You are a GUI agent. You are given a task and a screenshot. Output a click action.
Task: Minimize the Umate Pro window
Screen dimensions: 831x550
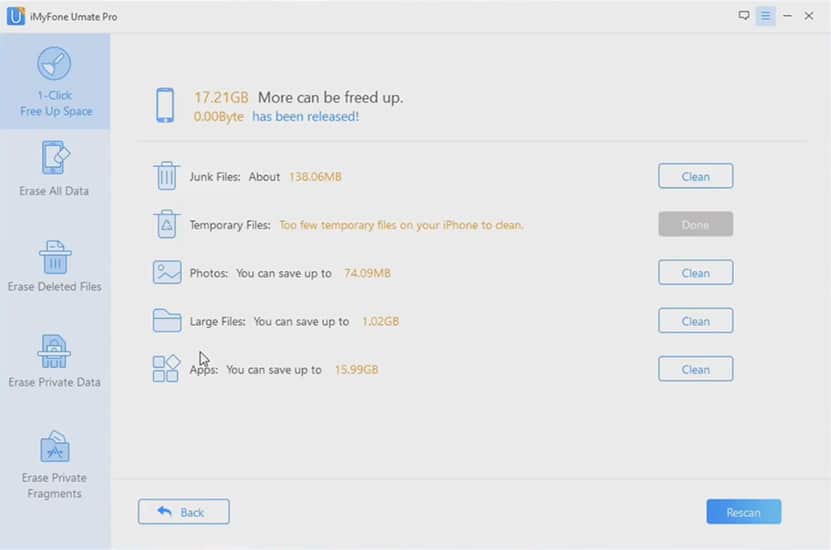pos(788,16)
